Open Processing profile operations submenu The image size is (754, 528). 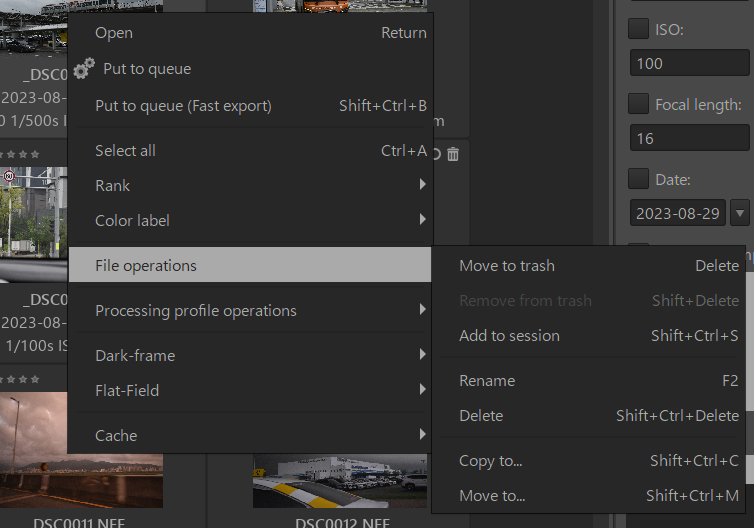tap(250, 310)
